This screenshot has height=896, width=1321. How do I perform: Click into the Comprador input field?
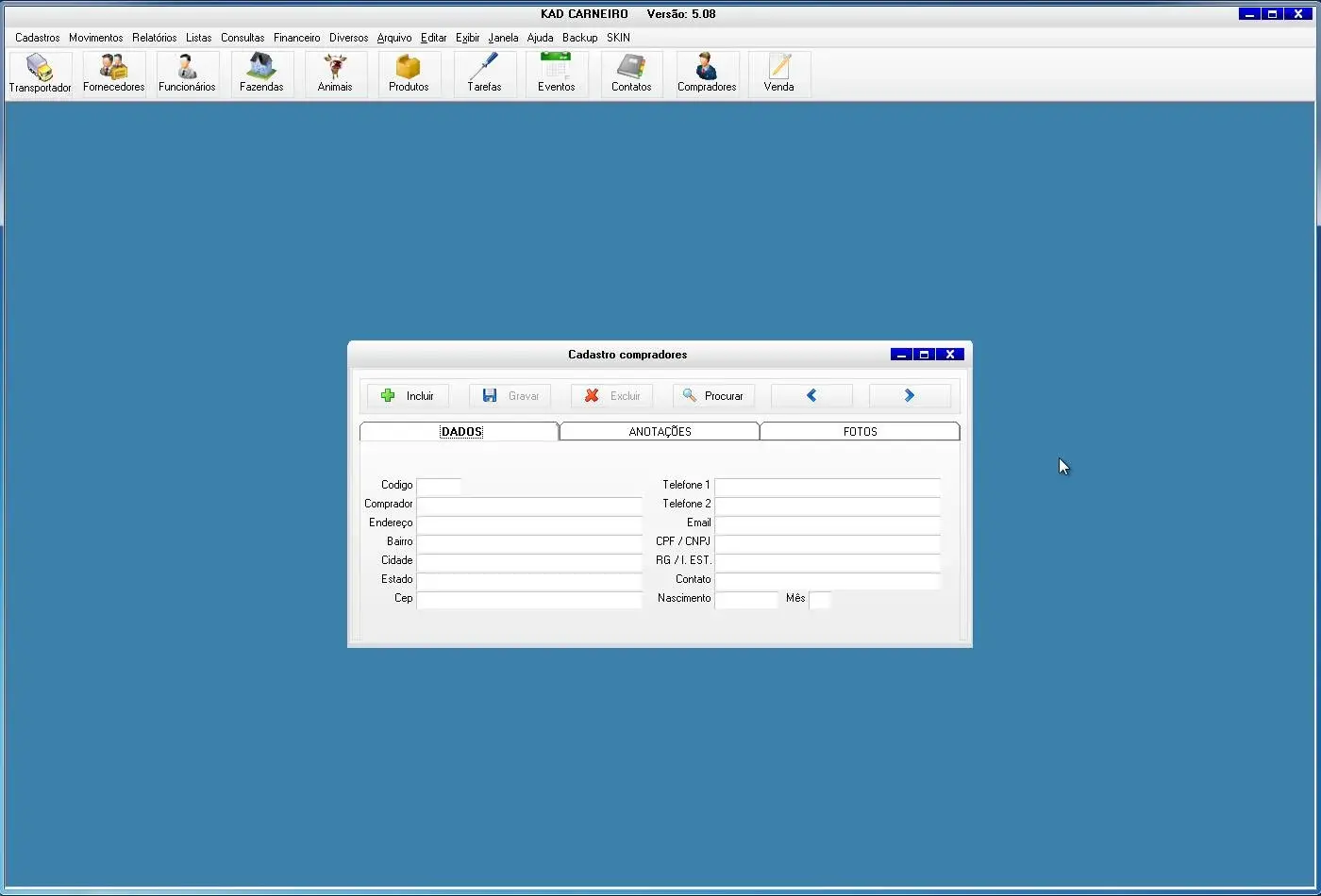pyautogui.click(x=529, y=505)
